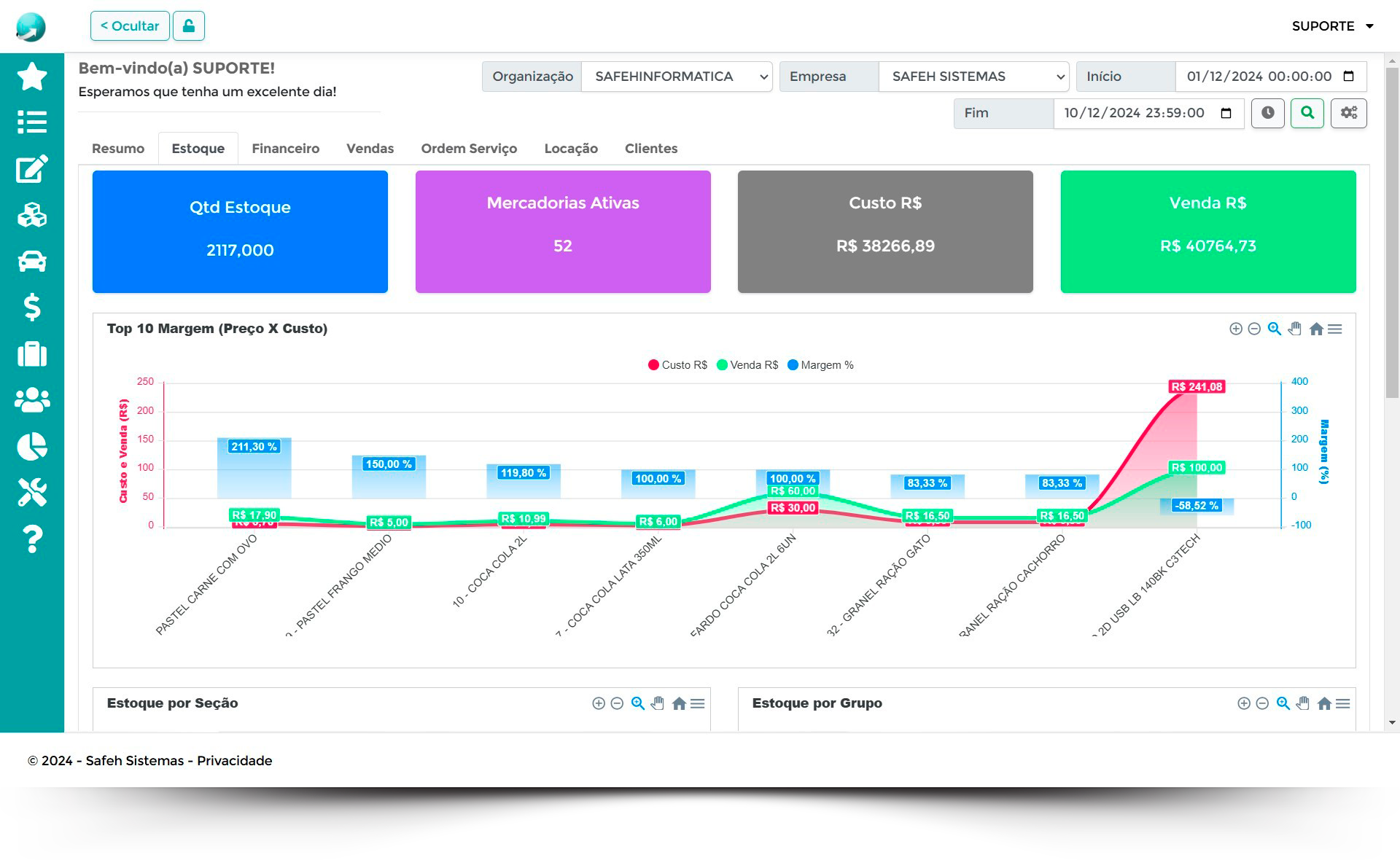Image resolution: width=1400 pixels, height=860 pixels.
Task: Enable panning hand on Estoque por Grupo chart
Action: (x=1303, y=703)
